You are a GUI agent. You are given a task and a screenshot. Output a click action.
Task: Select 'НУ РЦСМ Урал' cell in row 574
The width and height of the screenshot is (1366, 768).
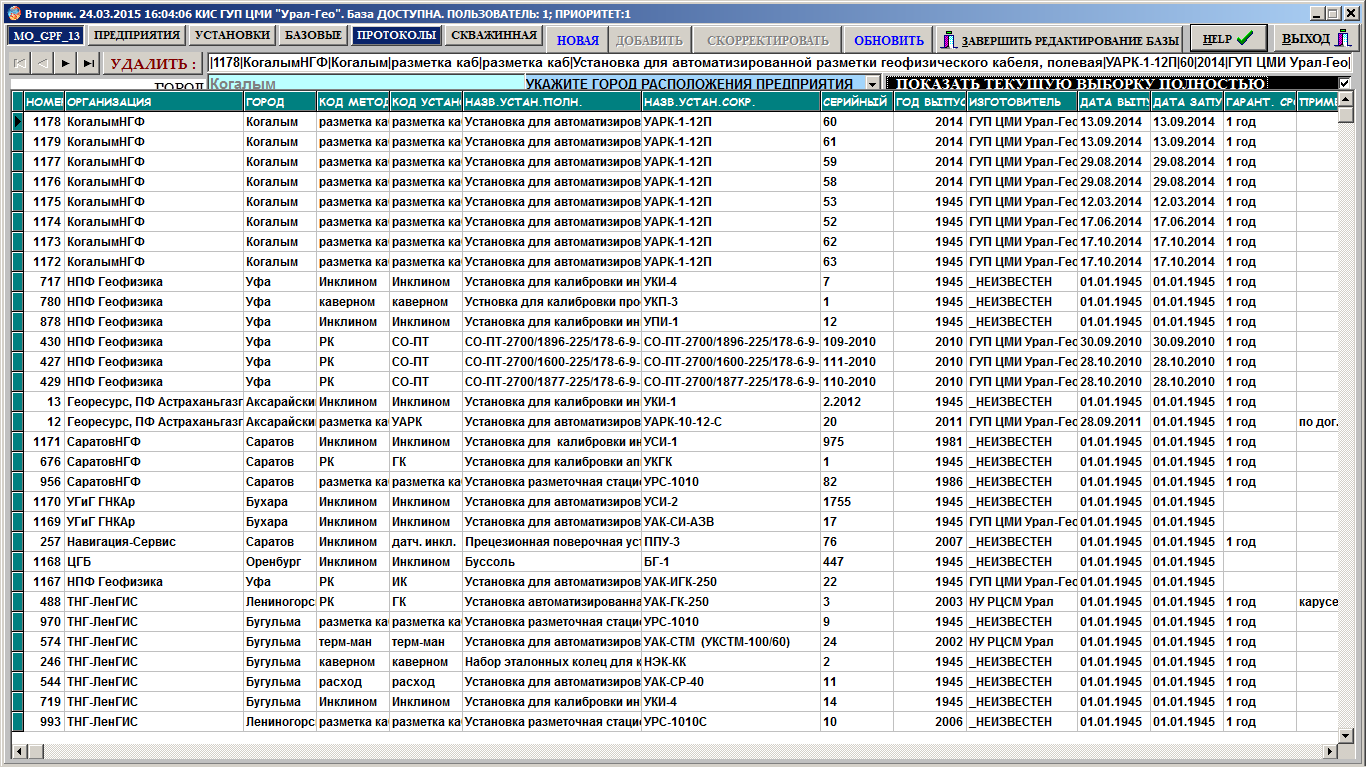point(1021,641)
